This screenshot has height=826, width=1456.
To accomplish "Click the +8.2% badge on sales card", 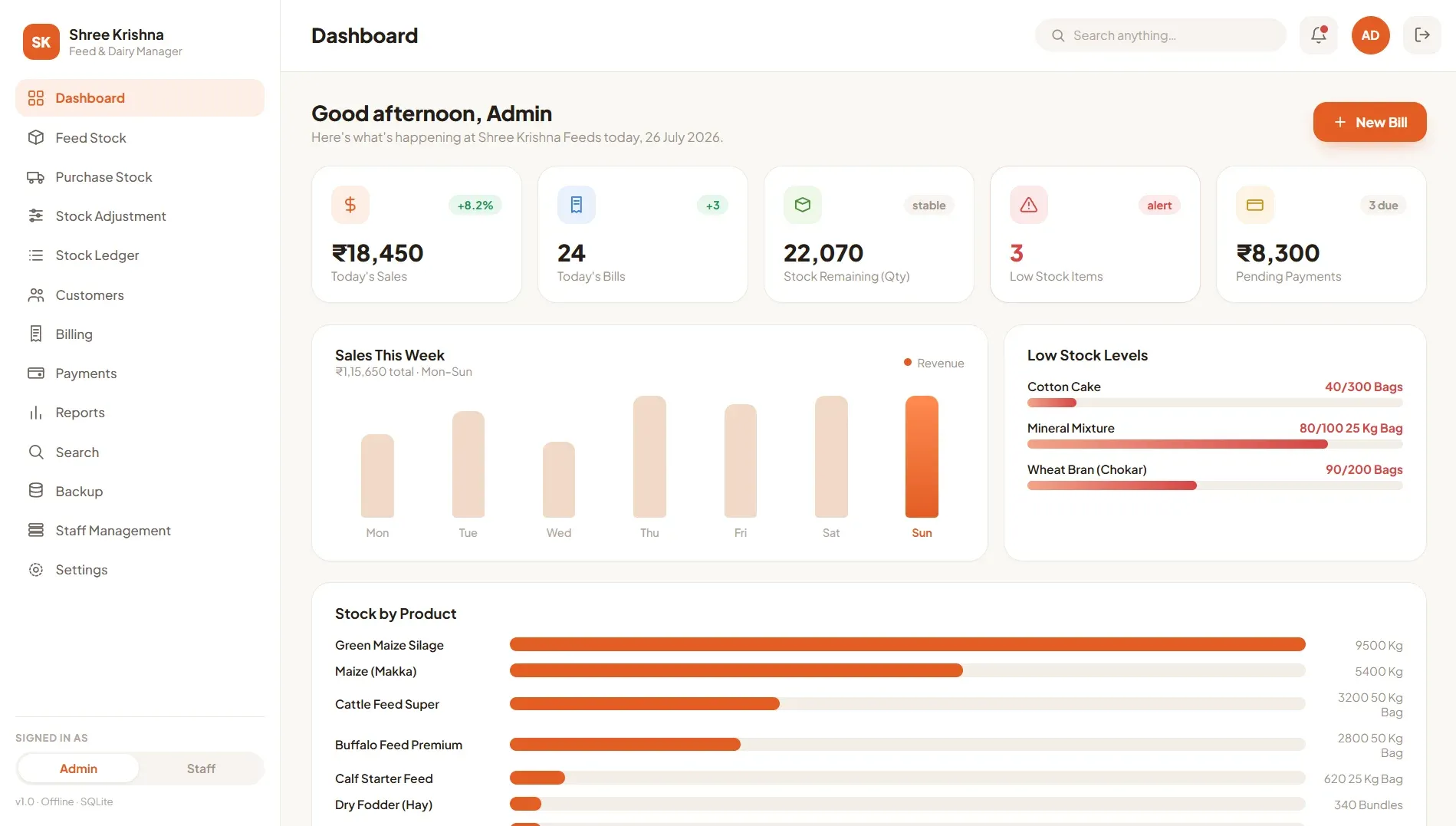I will (x=475, y=206).
